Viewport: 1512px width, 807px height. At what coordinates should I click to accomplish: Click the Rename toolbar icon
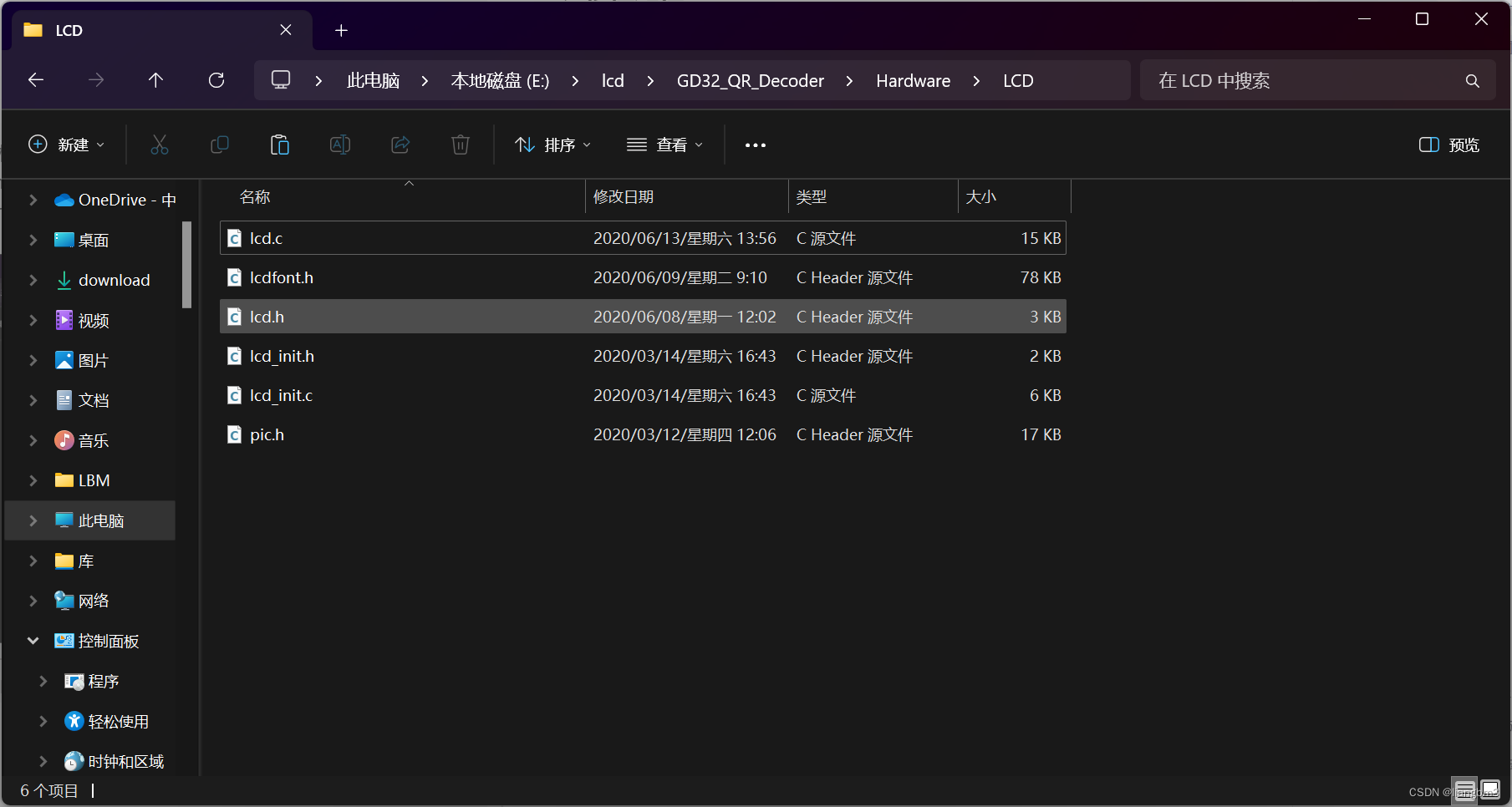click(340, 145)
